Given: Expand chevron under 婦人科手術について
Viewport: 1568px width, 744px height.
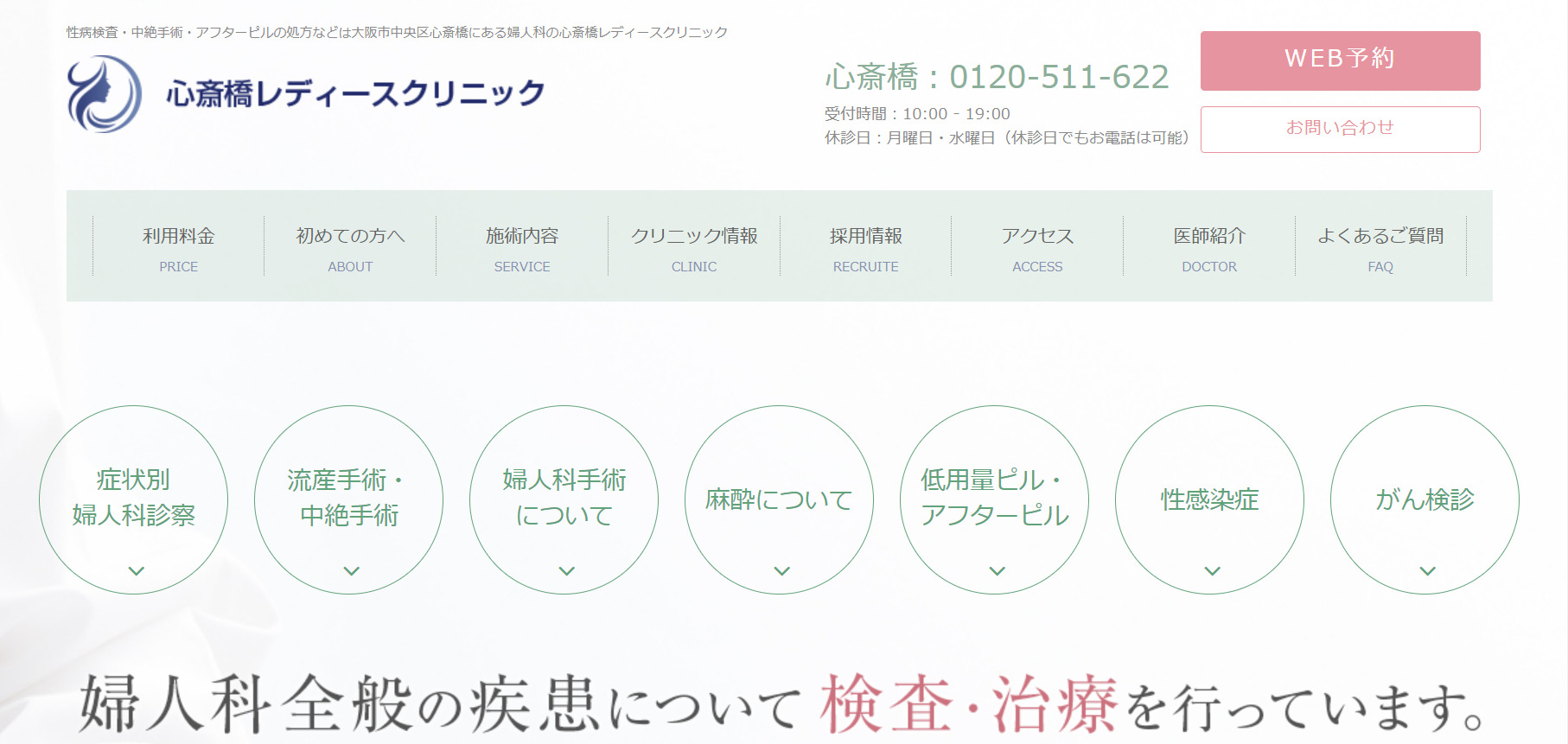Looking at the screenshot, I should pyautogui.click(x=566, y=571).
